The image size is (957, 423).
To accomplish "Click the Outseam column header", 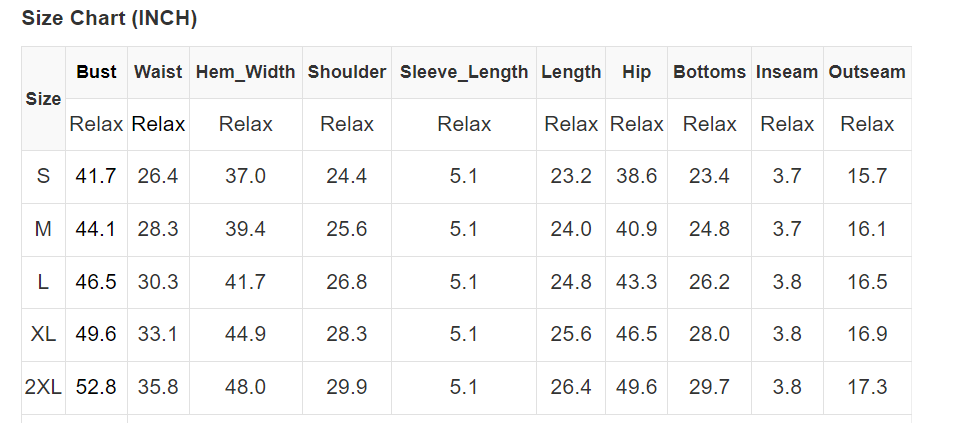I will coord(867,72).
